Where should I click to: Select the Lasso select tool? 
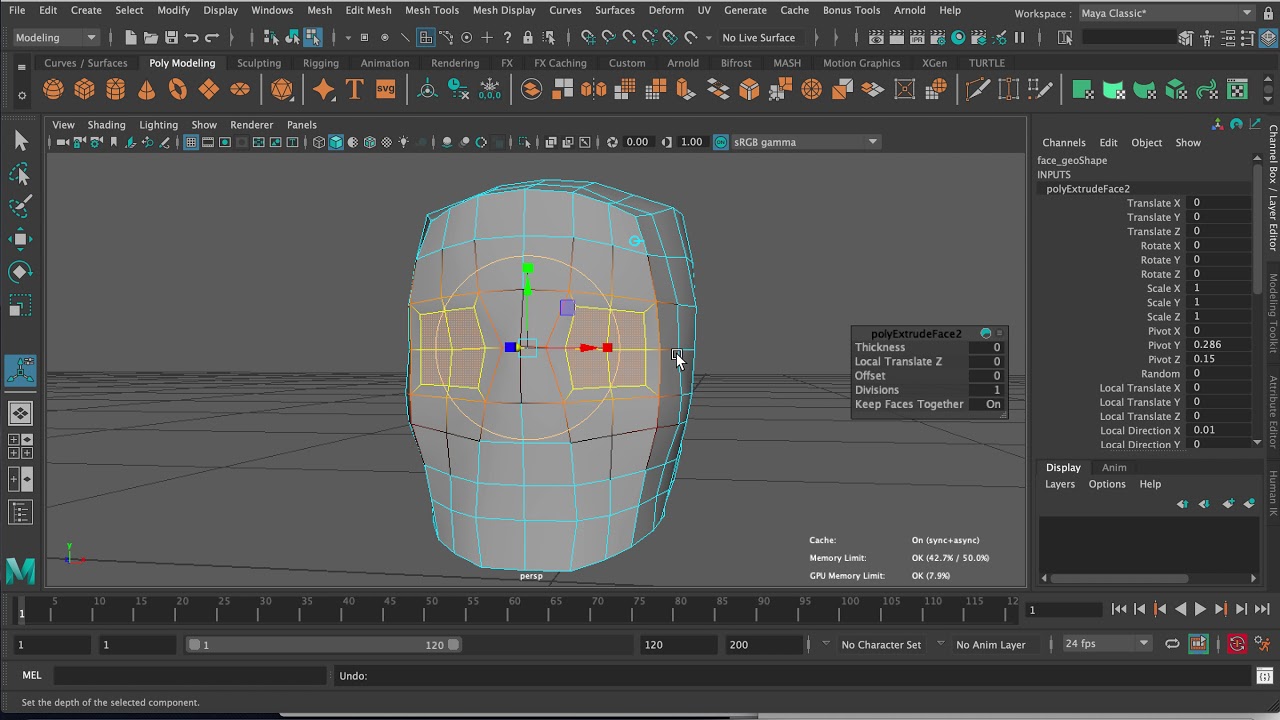pos(20,174)
